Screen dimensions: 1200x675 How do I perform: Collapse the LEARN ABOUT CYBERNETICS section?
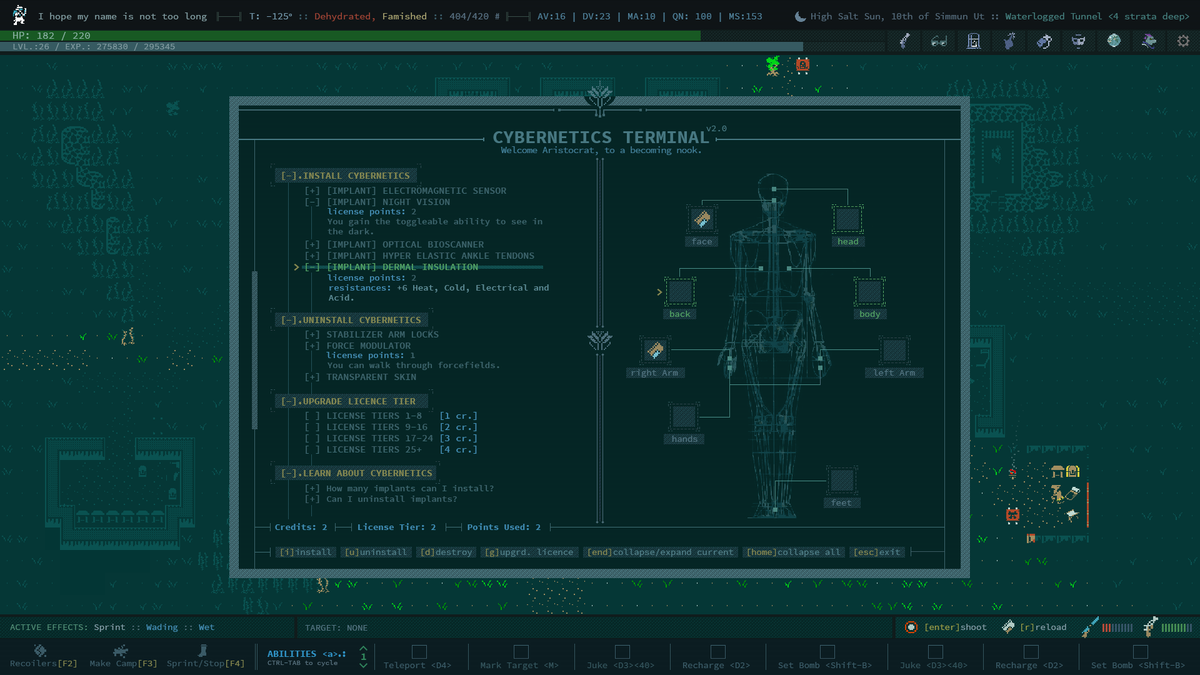[x=291, y=473]
